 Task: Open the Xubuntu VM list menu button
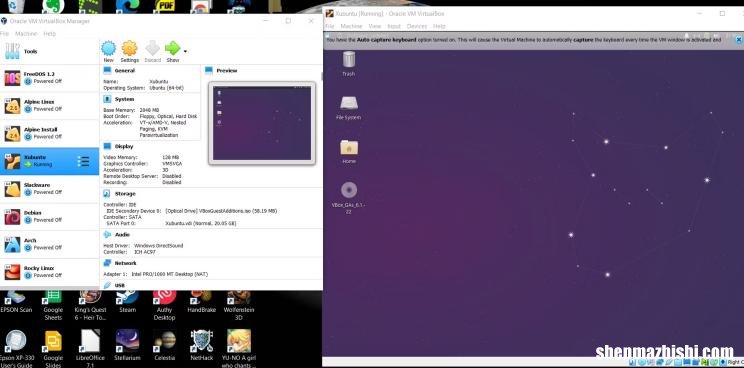point(84,161)
